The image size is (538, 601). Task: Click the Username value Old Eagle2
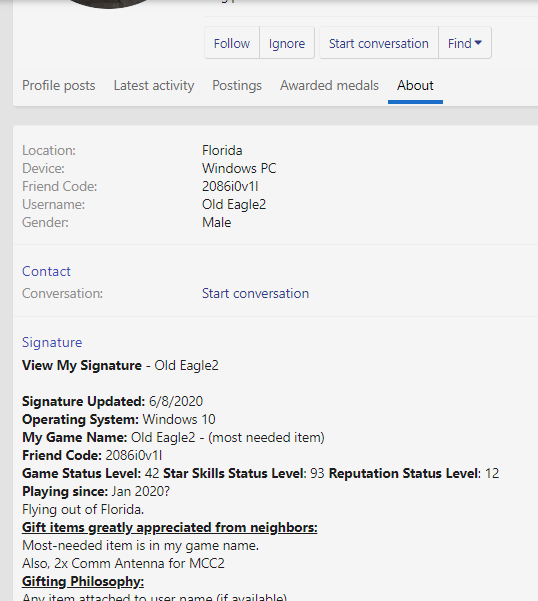pos(234,204)
